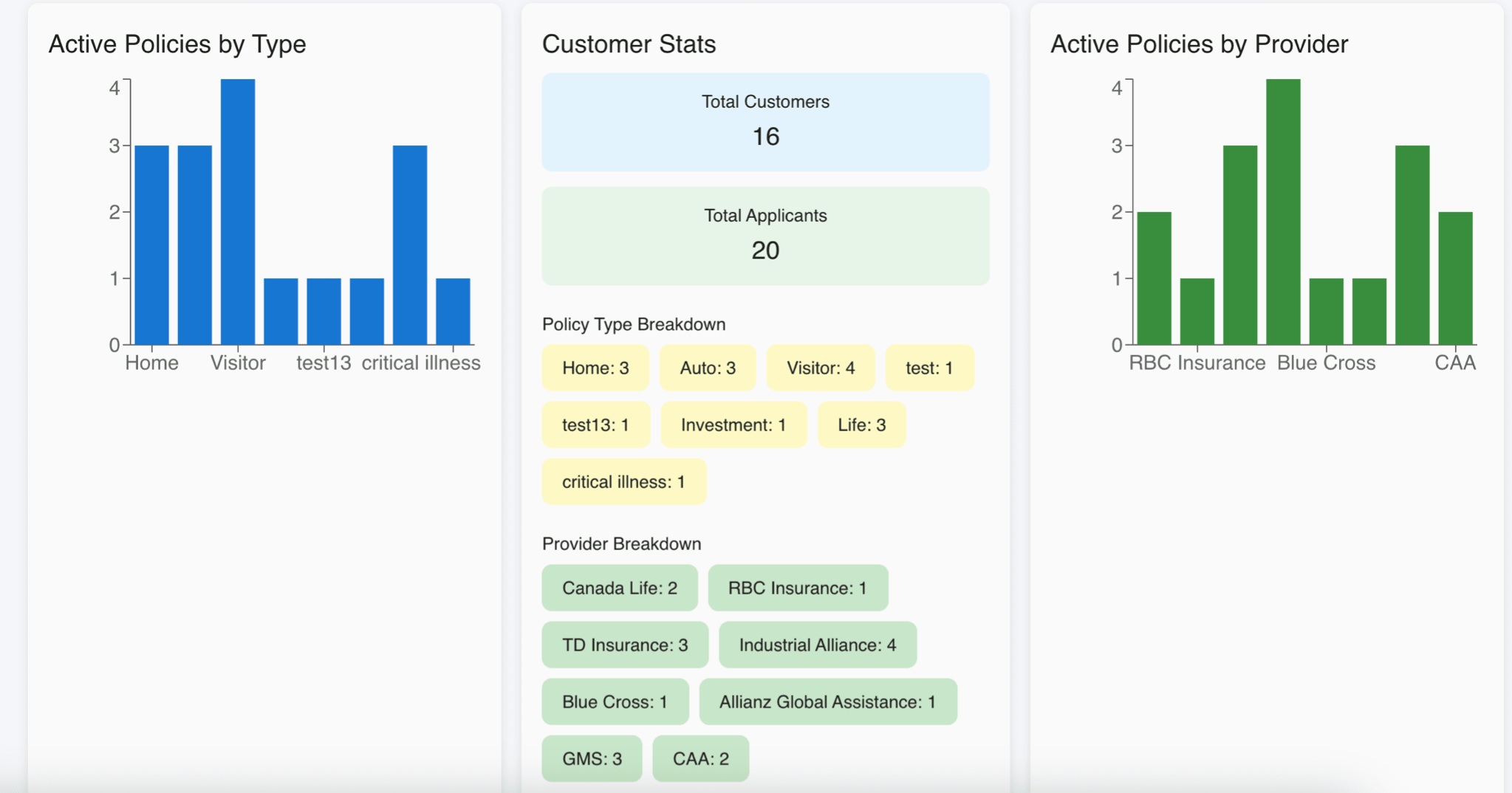The height and width of the screenshot is (793, 1512).
Task: Click the RBC Insurance: 1 badge
Action: [x=797, y=588]
